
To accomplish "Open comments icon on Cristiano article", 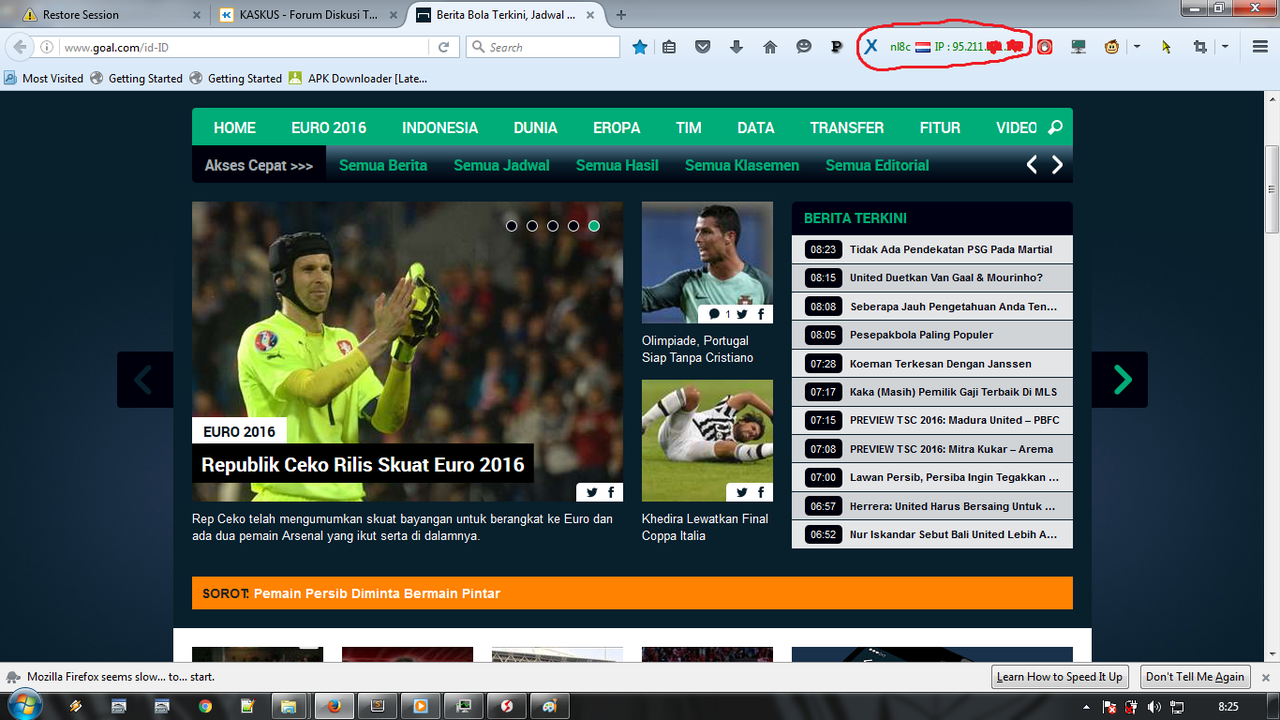I will [714, 314].
